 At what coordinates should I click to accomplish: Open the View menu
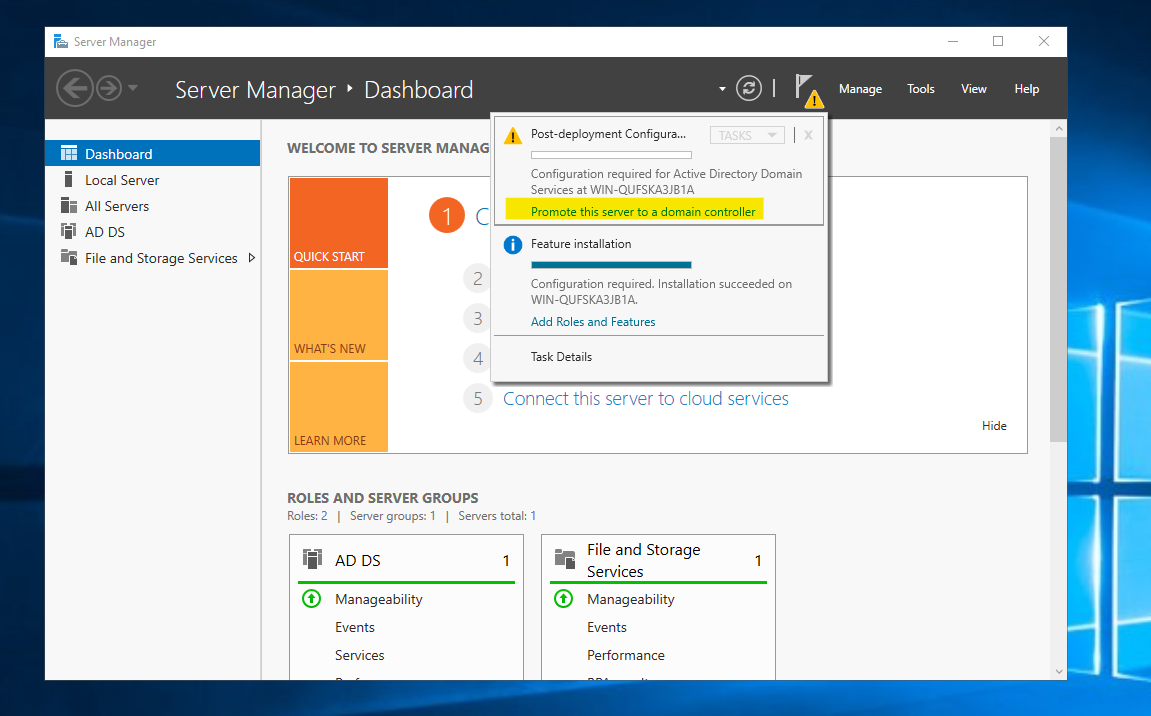973,89
